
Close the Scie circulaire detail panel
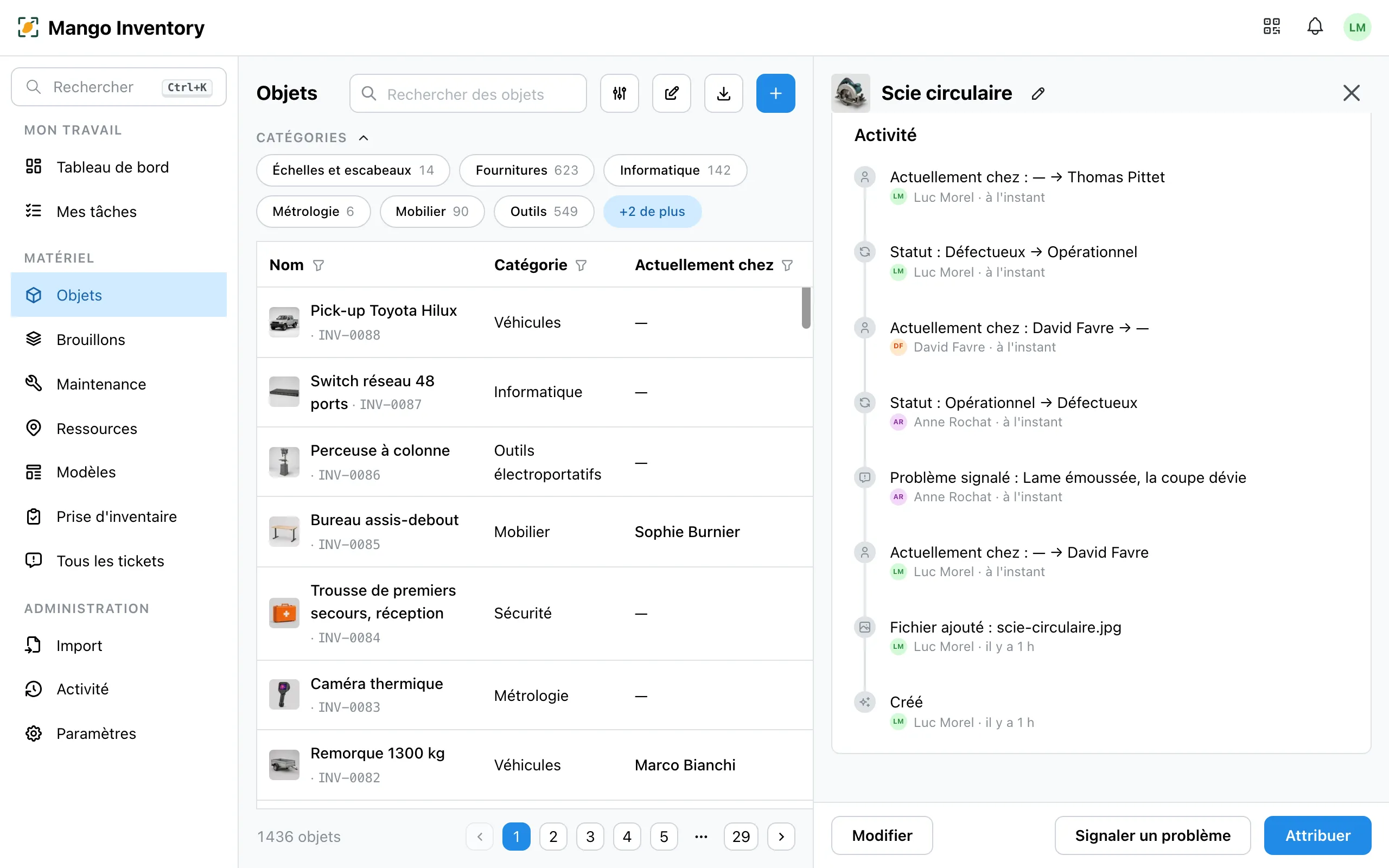click(1351, 93)
